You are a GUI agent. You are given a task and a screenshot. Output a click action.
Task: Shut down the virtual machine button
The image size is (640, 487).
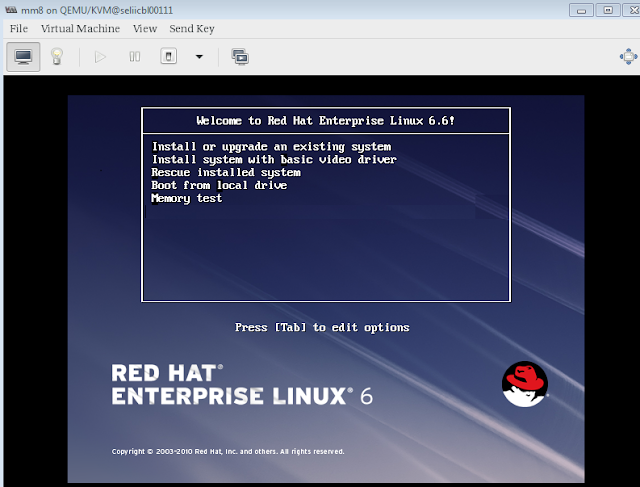tap(169, 56)
